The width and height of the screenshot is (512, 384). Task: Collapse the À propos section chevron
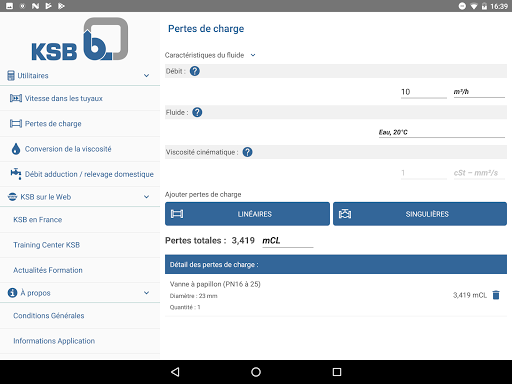pyautogui.click(x=146, y=293)
